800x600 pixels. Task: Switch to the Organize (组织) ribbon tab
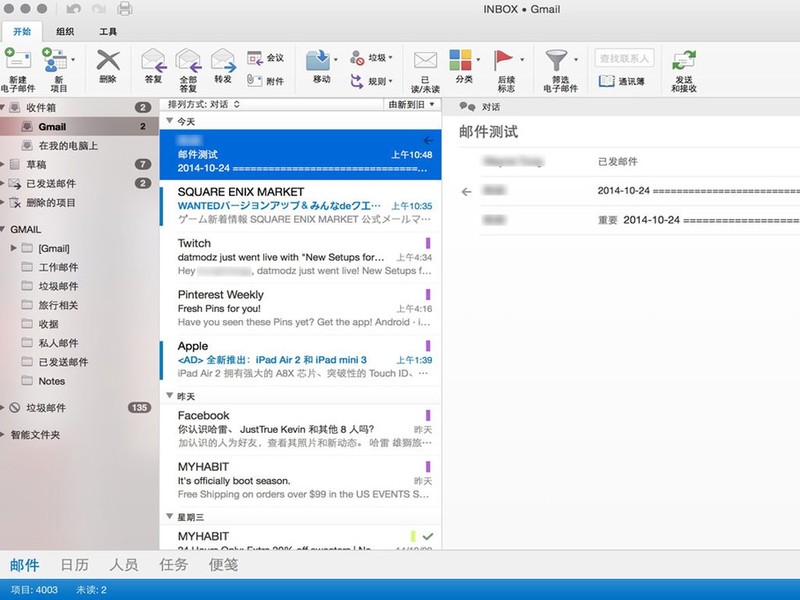[x=64, y=32]
